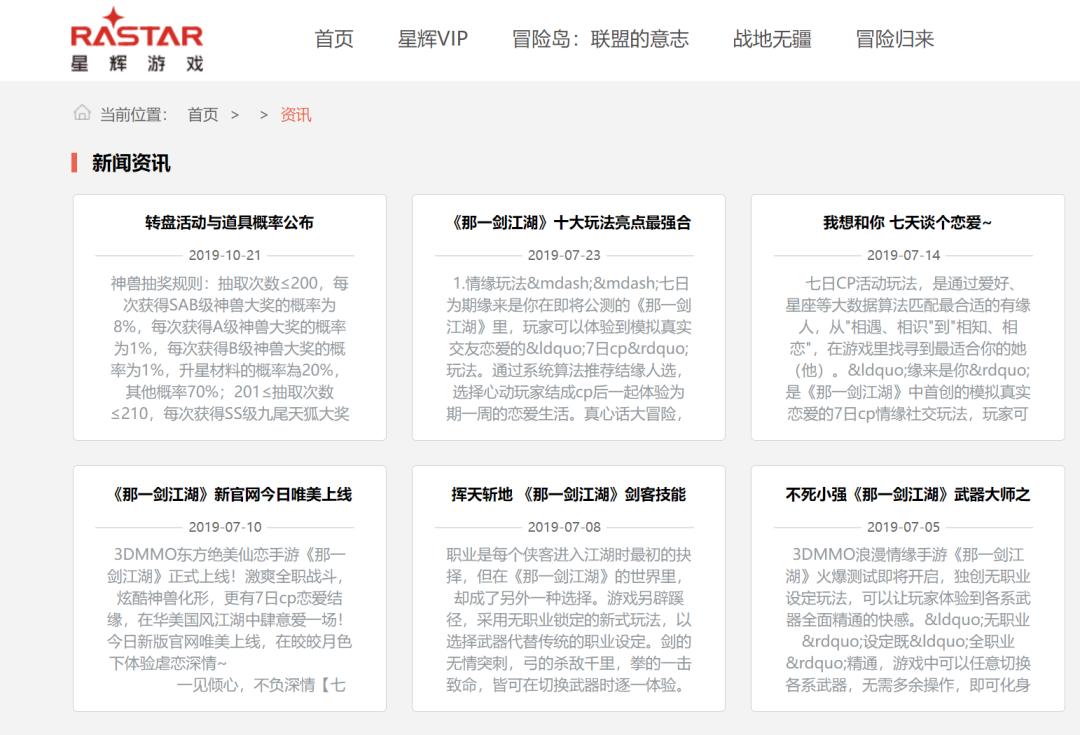Screen dimensions: 1080x735
Task: Go to the 星辉VIP menu item
Action: point(432,39)
